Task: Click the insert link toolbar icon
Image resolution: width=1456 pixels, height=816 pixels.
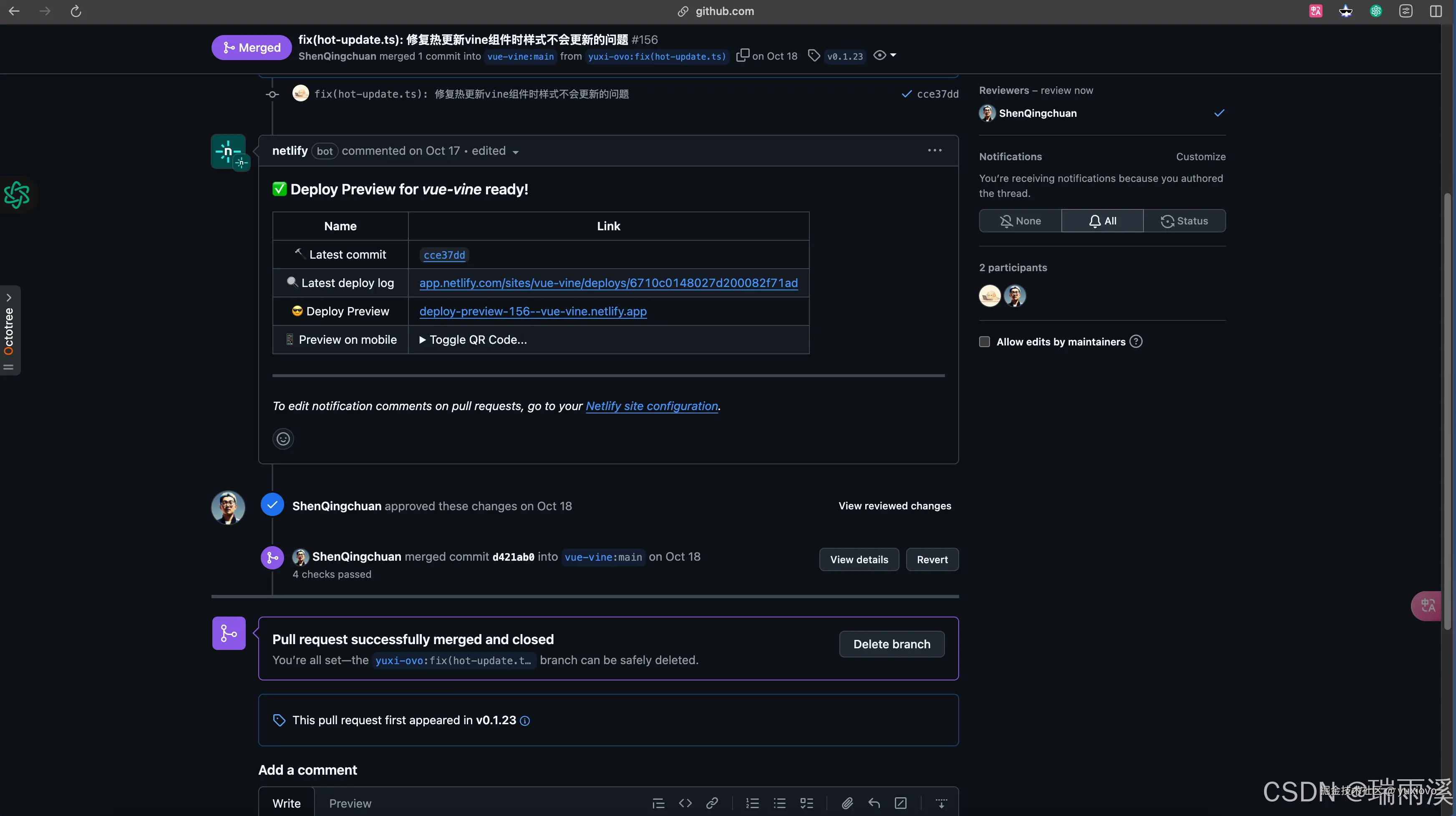Action: [x=712, y=803]
